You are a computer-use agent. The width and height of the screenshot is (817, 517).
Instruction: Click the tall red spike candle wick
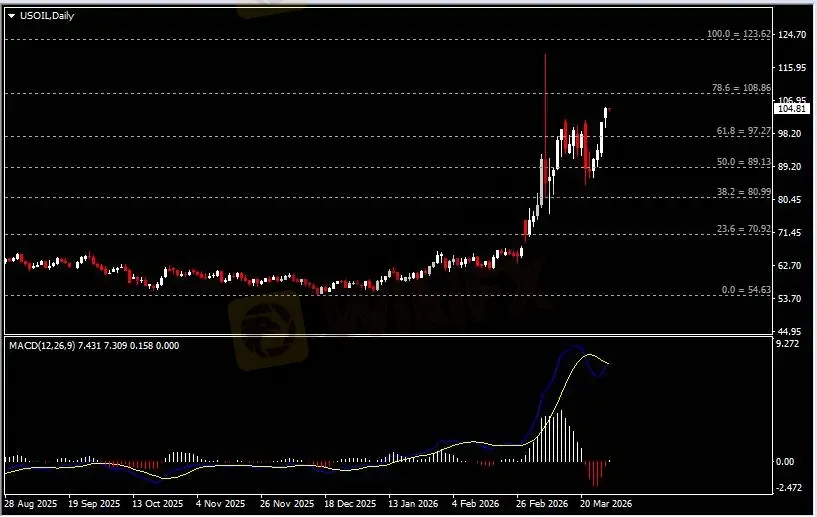click(x=546, y=104)
